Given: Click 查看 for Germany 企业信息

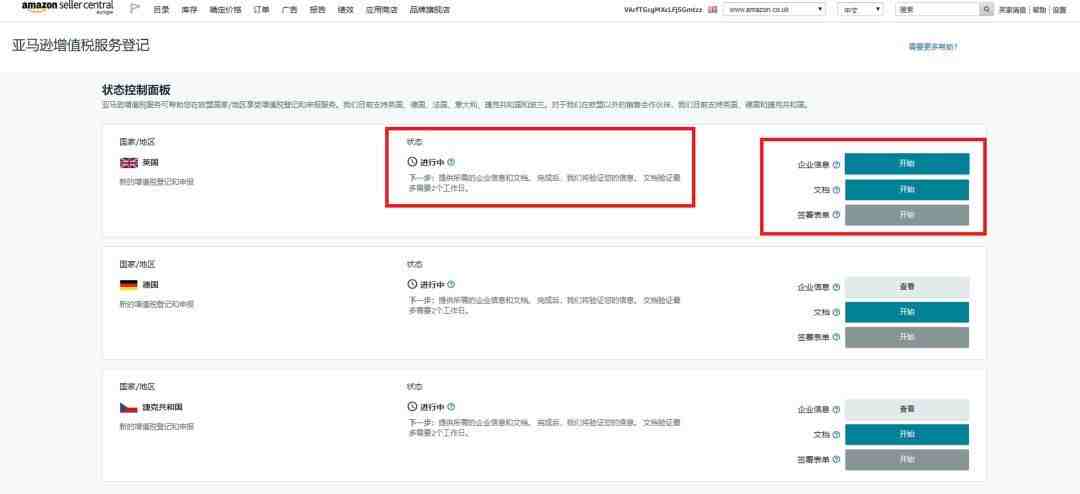Looking at the screenshot, I should point(906,287).
